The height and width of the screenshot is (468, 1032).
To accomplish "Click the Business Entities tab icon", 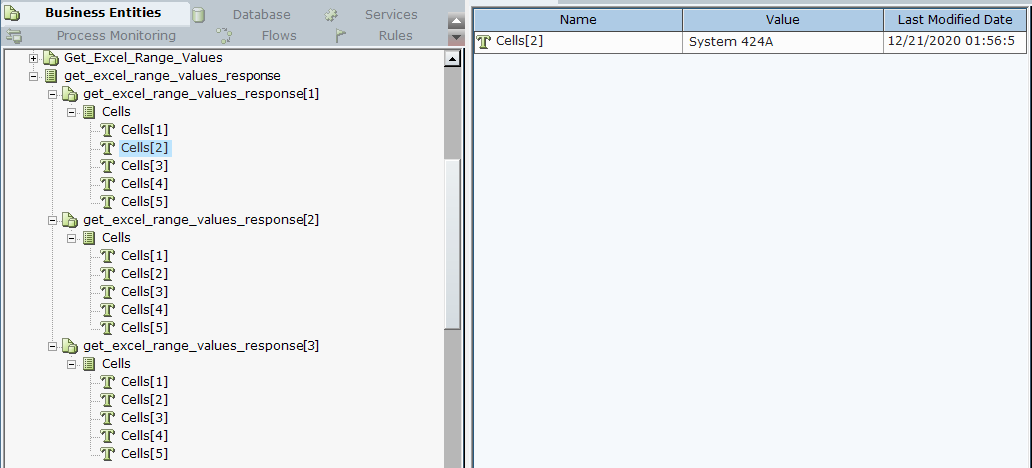I will 14,14.
